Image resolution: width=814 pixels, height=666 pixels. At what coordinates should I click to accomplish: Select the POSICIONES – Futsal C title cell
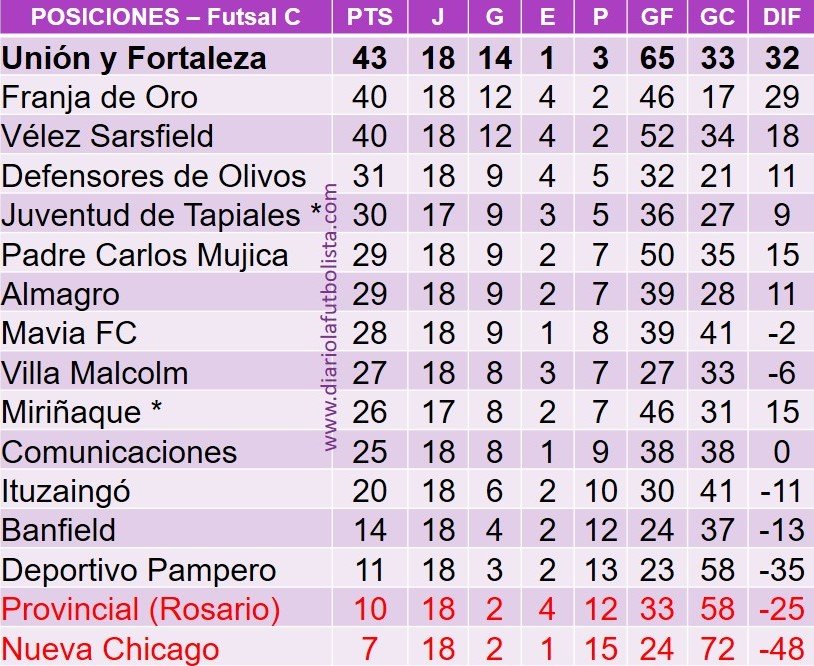(166, 17)
